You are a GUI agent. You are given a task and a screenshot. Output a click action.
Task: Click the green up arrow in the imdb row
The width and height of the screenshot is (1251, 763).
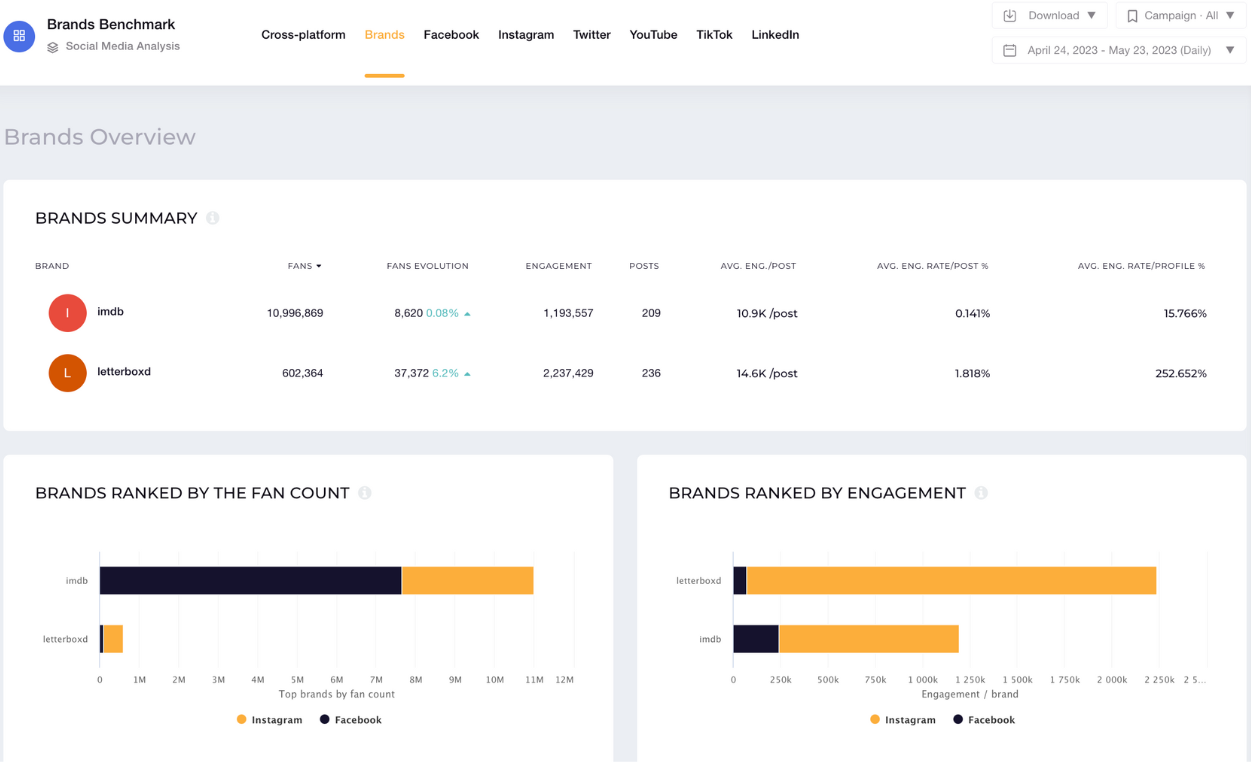pyautogui.click(x=467, y=314)
